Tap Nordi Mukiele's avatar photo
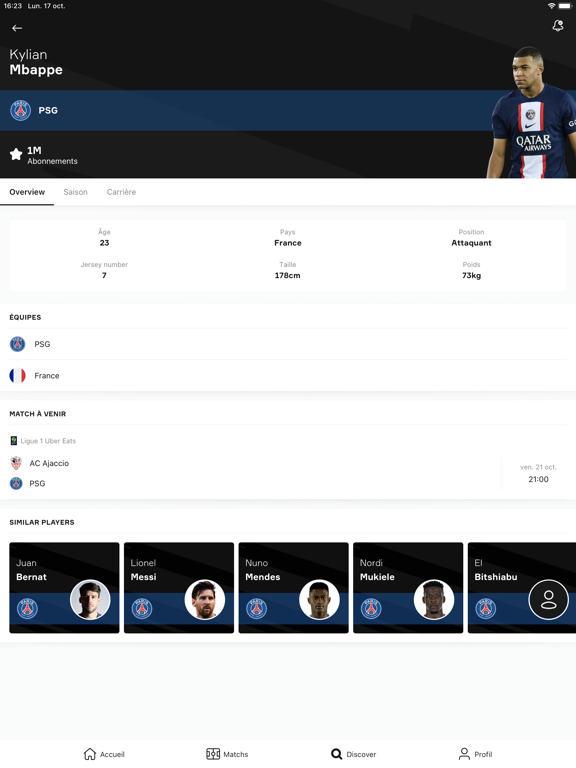This screenshot has height=768, width=576. click(x=434, y=600)
